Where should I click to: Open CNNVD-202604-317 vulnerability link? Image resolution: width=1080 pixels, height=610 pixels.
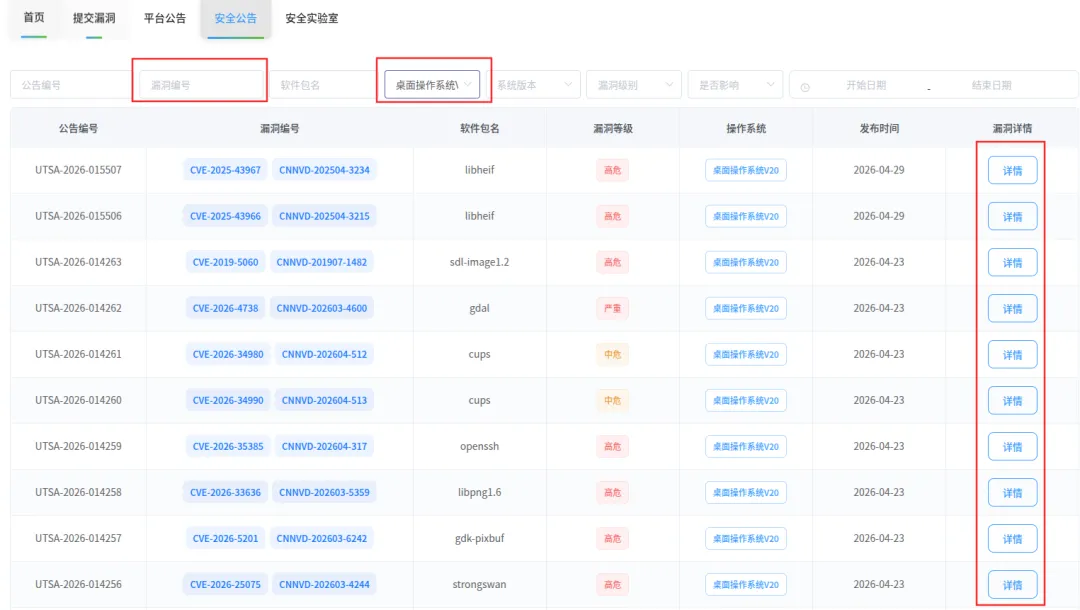pos(324,446)
